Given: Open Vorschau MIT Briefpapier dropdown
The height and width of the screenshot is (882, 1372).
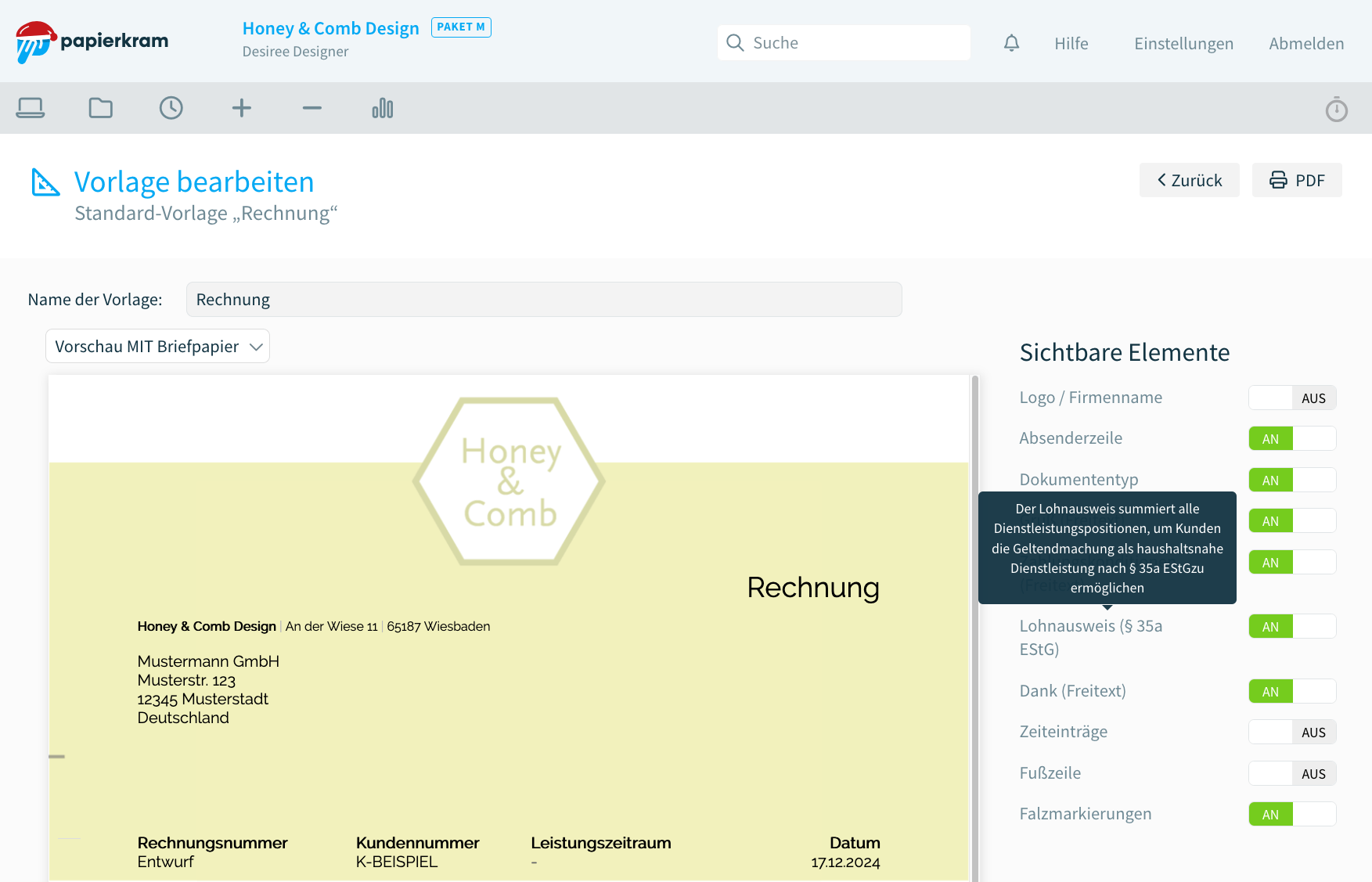Looking at the screenshot, I should pos(157,346).
